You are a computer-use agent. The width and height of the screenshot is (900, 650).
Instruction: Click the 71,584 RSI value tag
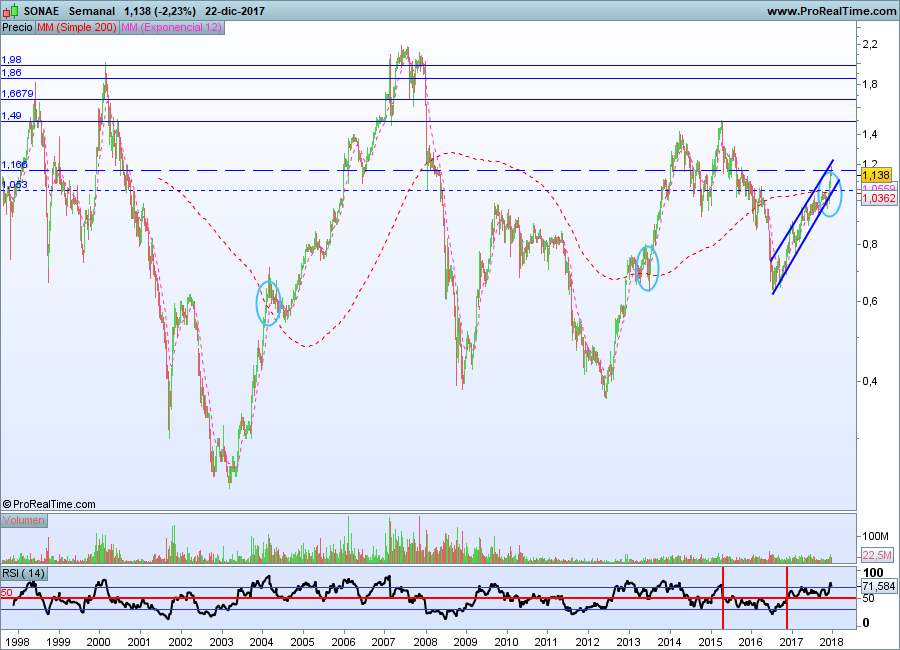tap(879, 586)
